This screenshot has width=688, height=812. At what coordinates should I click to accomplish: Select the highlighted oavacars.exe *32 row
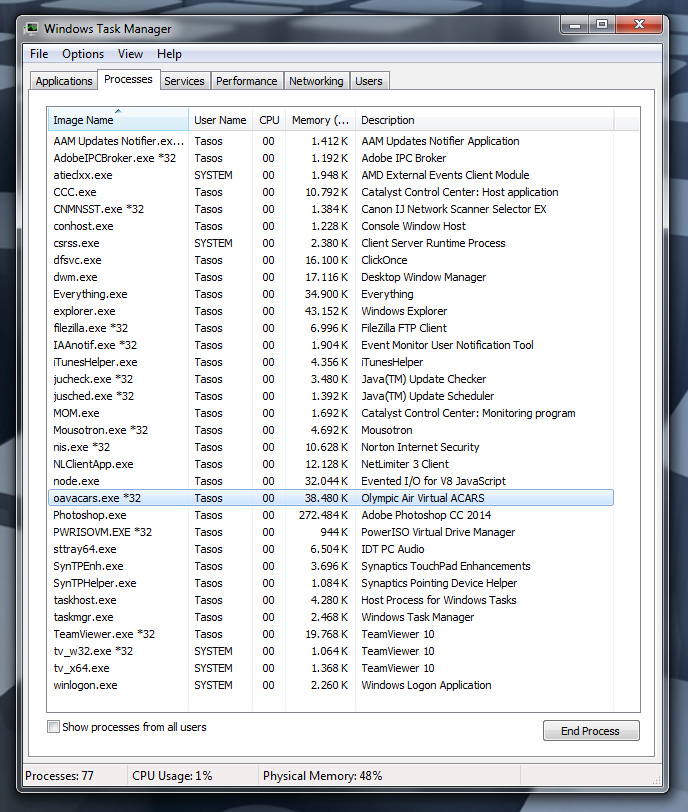point(331,498)
